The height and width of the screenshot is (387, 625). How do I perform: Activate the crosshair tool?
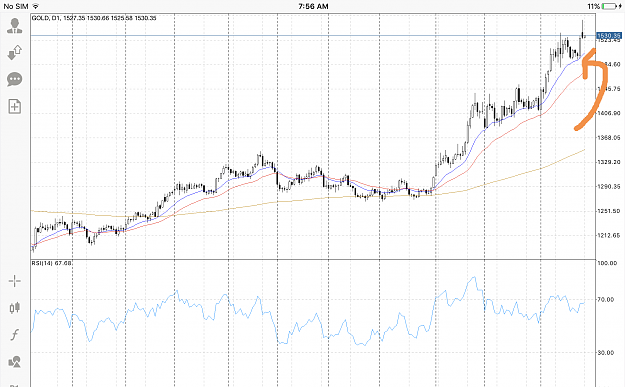(15, 281)
